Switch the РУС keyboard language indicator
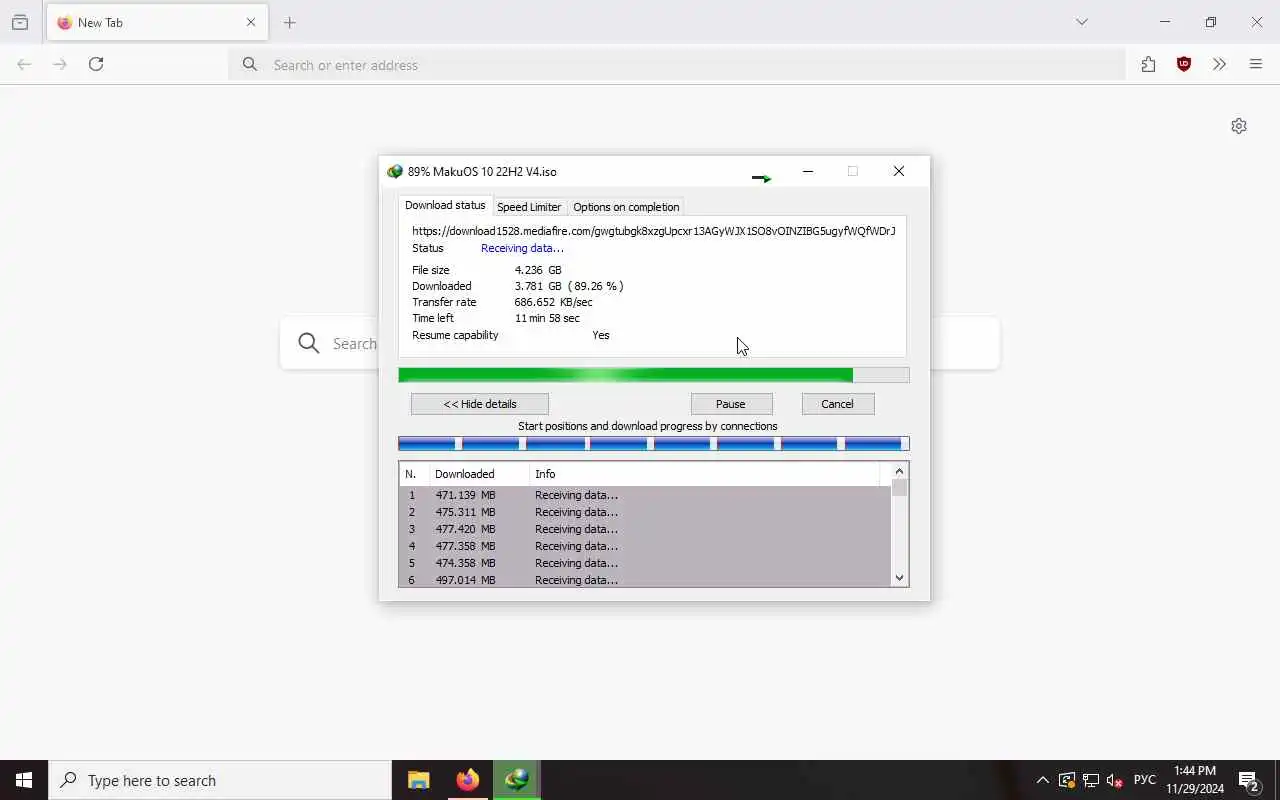Image resolution: width=1280 pixels, height=800 pixels. click(1145, 780)
